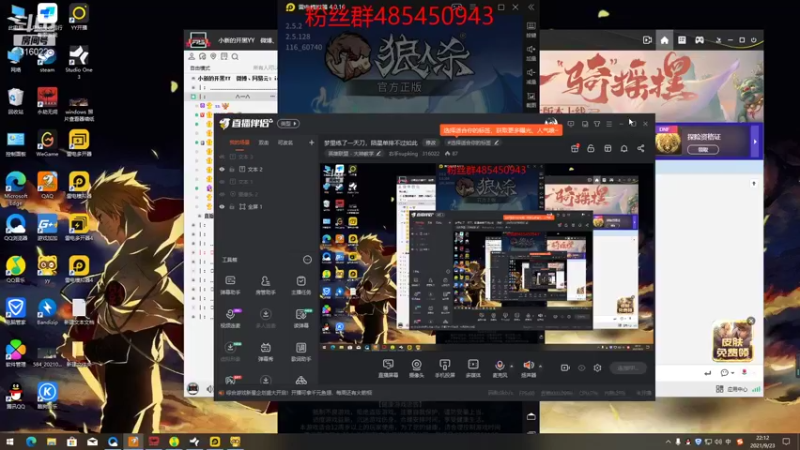Open the gift box icon with badge

coord(575,148)
